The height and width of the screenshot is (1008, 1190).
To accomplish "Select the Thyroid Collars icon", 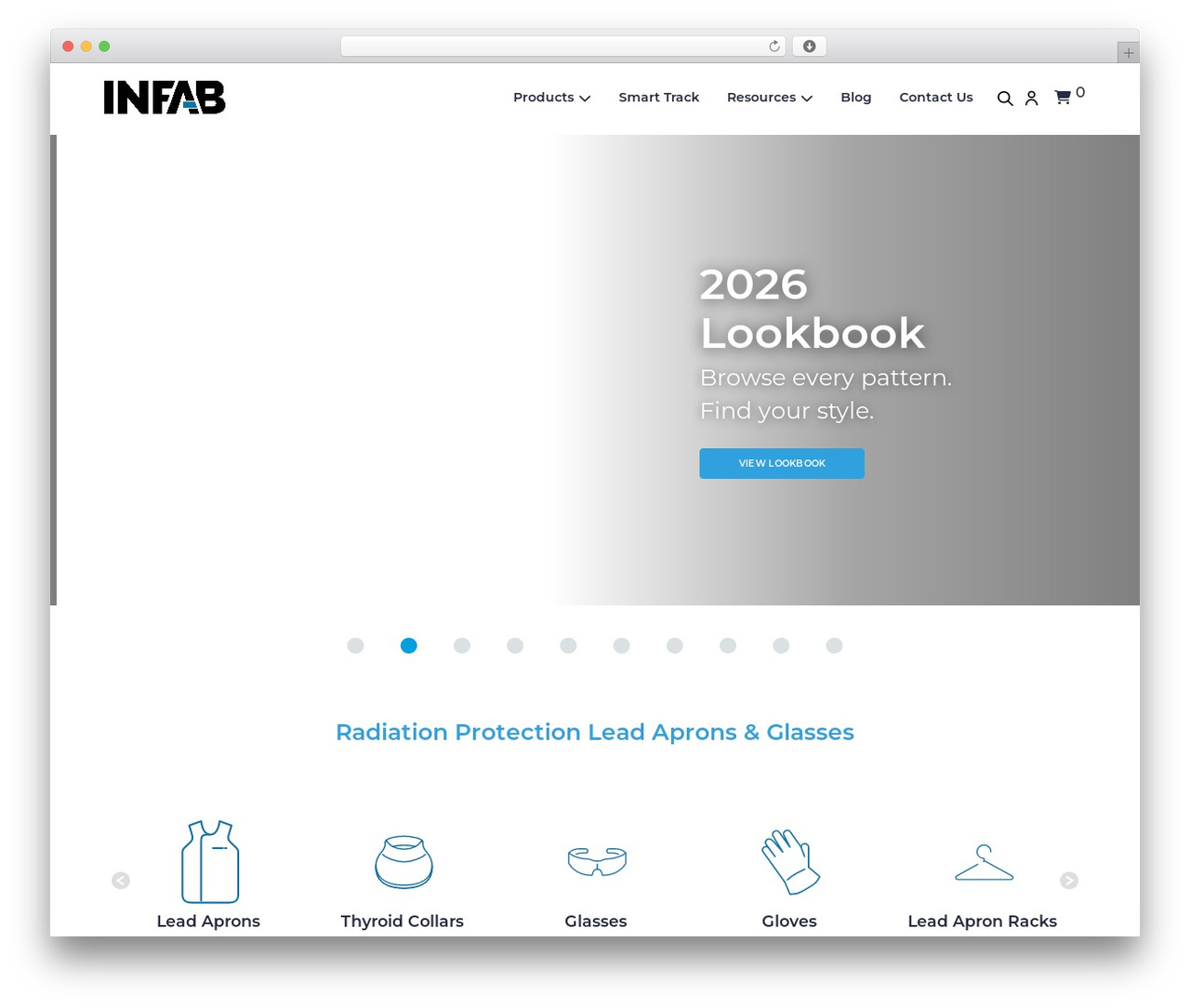I will (x=403, y=862).
